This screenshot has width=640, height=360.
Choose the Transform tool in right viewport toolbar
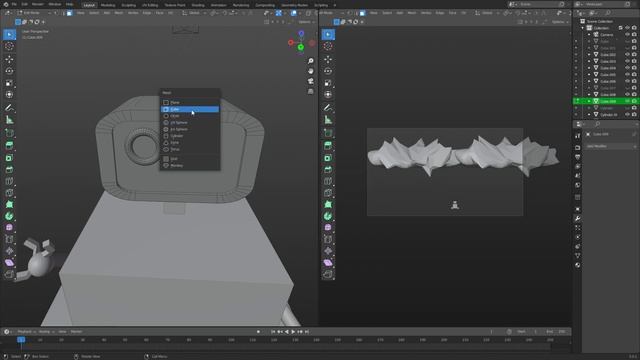pyautogui.click(x=328, y=95)
